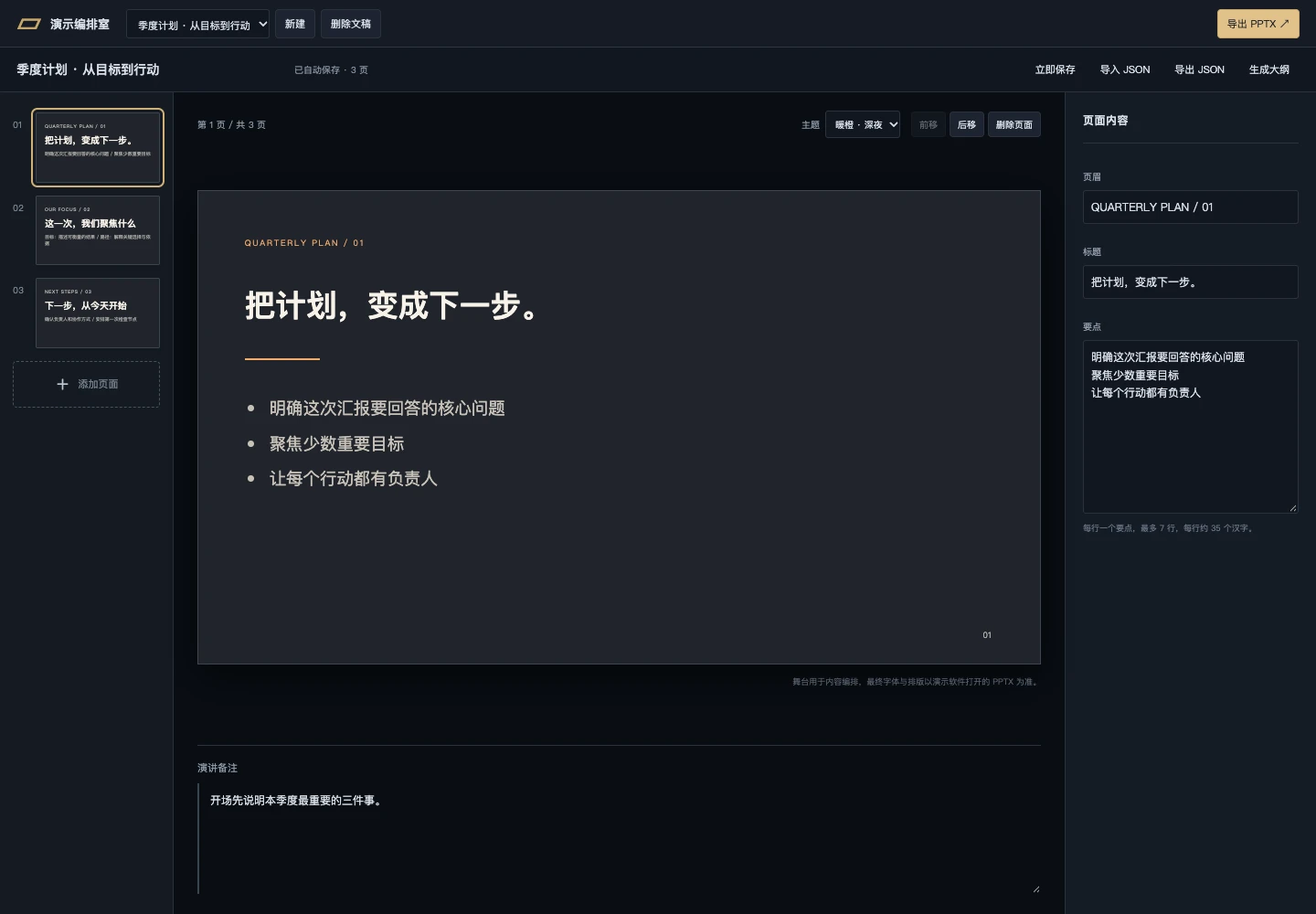Click into the 要点 textarea
This screenshot has width=1316, height=914.
[1190, 426]
